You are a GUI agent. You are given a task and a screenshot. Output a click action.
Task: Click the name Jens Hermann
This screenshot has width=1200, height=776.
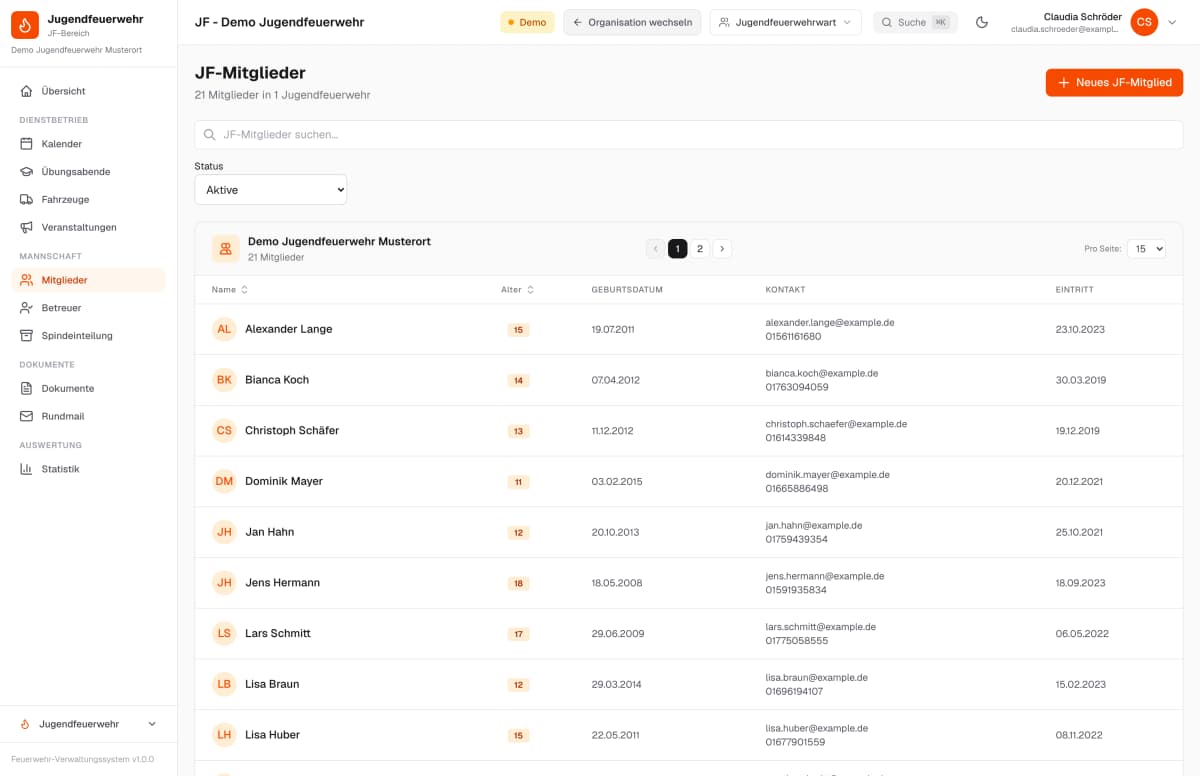coord(283,583)
